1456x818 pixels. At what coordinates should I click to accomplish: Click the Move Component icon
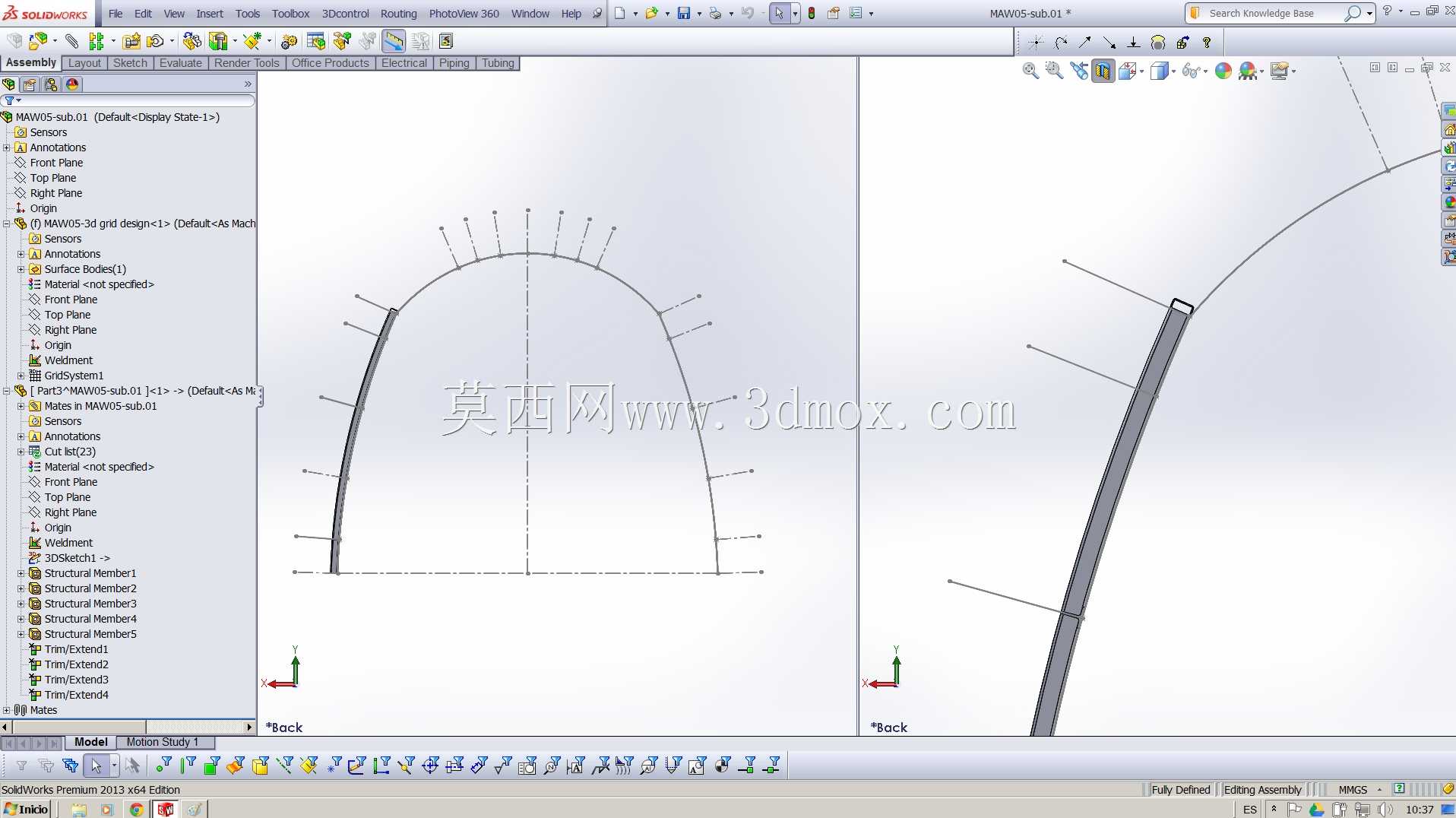pos(155,41)
